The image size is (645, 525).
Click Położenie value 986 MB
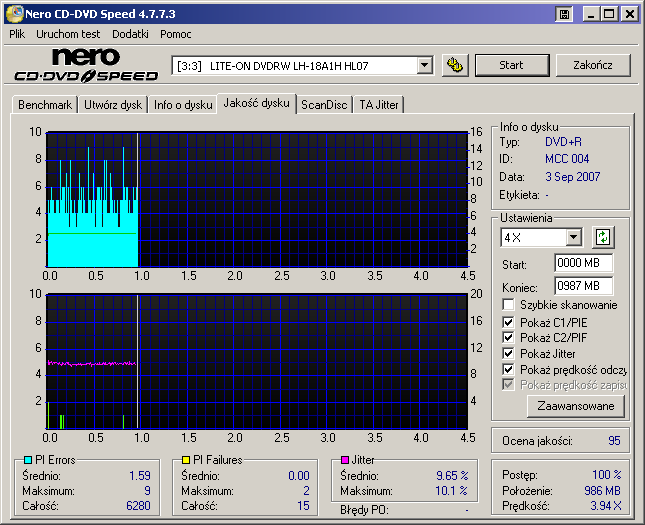[x=602, y=491]
